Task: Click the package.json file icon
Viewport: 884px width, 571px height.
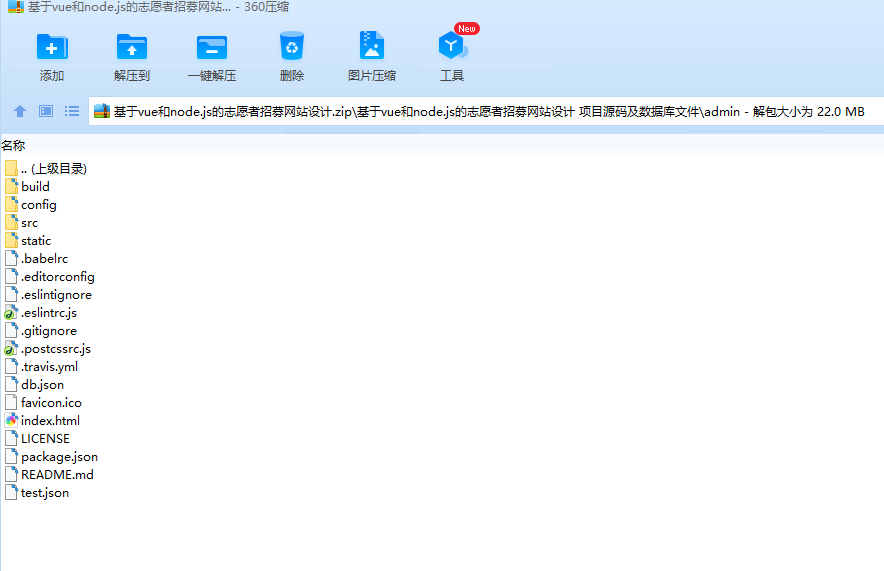Action: point(11,457)
